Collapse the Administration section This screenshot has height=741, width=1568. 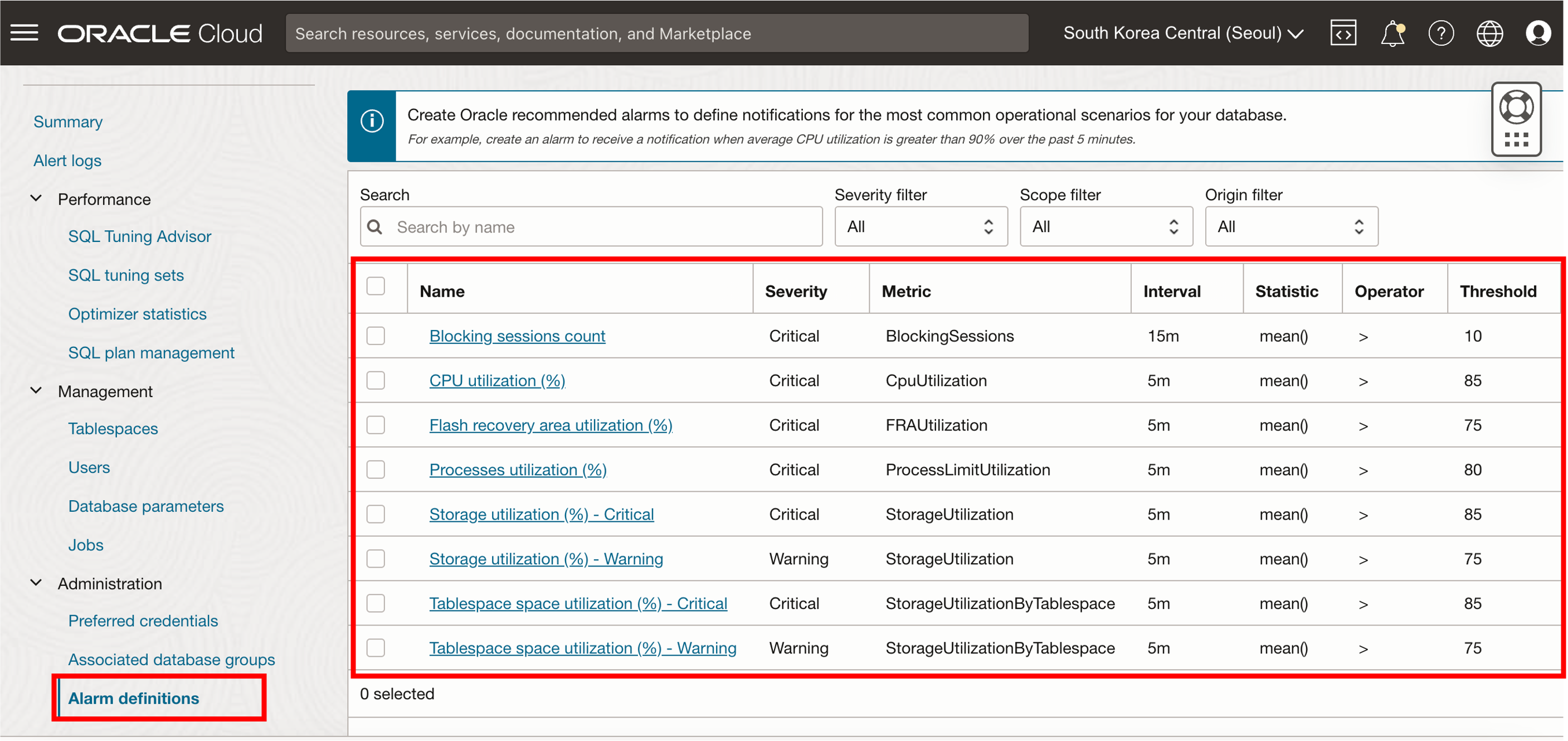[37, 583]
